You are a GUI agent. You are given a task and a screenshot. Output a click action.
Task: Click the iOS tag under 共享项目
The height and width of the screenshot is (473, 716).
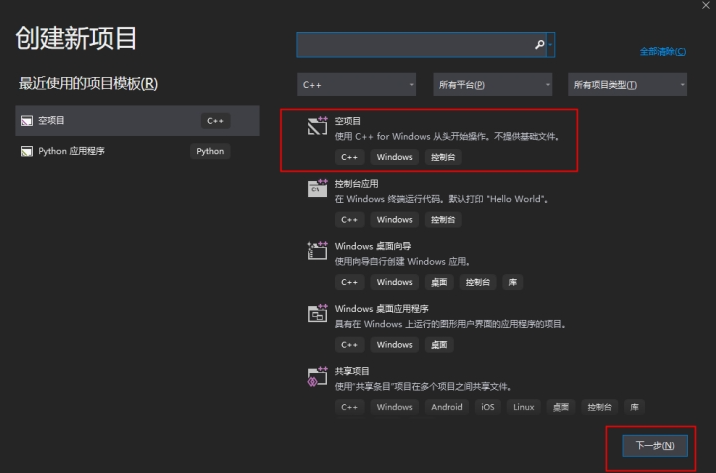(488, 407)
